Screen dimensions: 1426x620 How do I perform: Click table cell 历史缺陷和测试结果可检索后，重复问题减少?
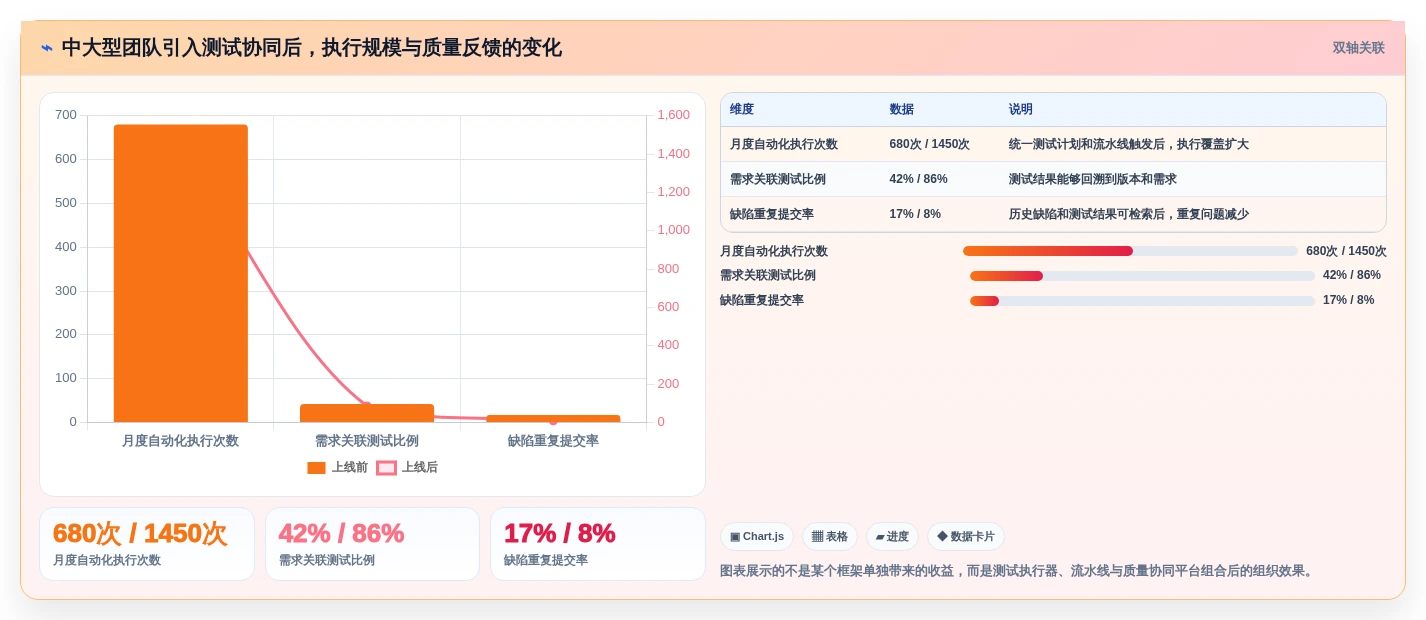tap(1128, 214)
